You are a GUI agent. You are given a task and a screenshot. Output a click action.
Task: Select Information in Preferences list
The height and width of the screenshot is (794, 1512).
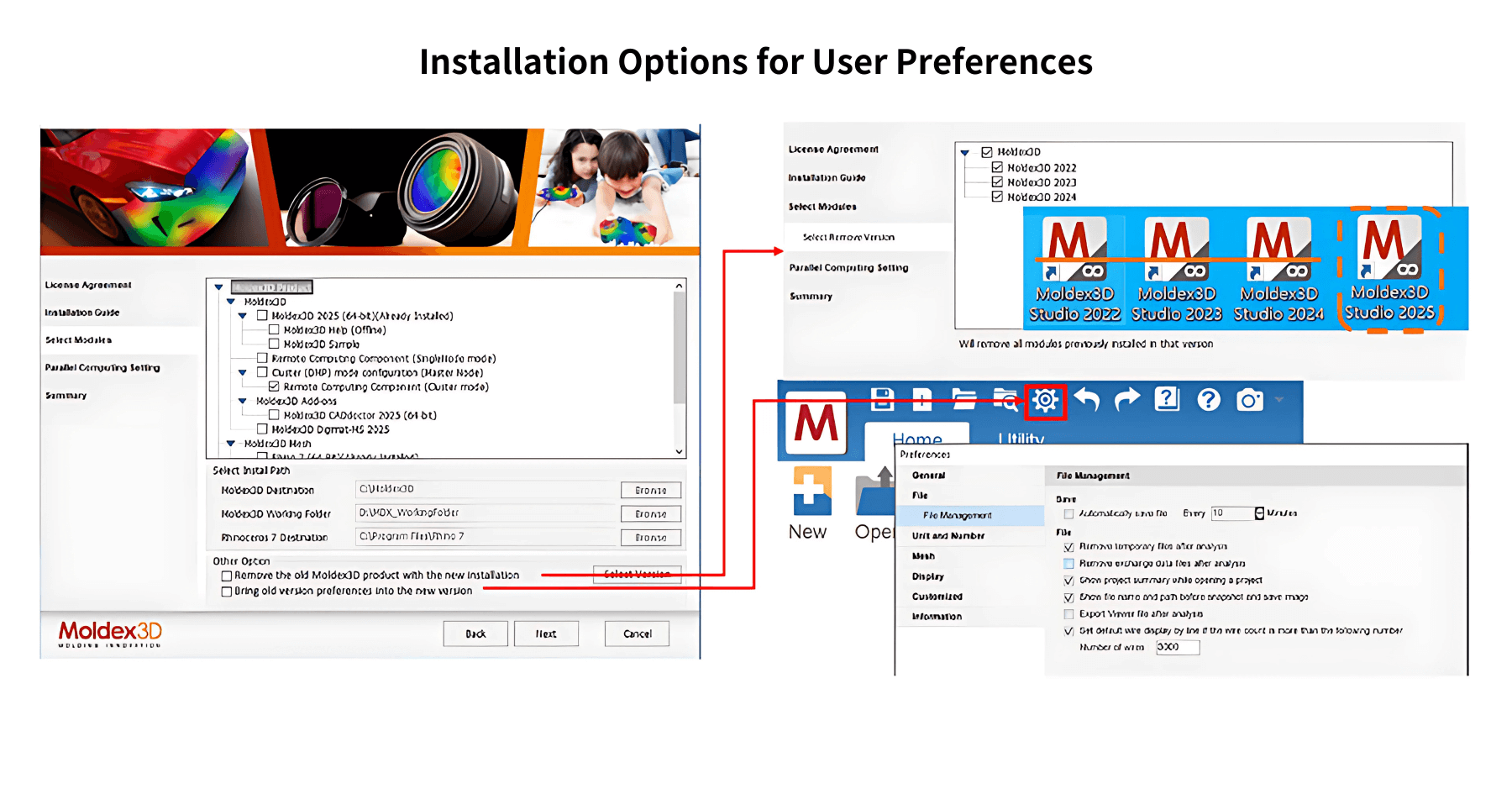pos(937,617)
